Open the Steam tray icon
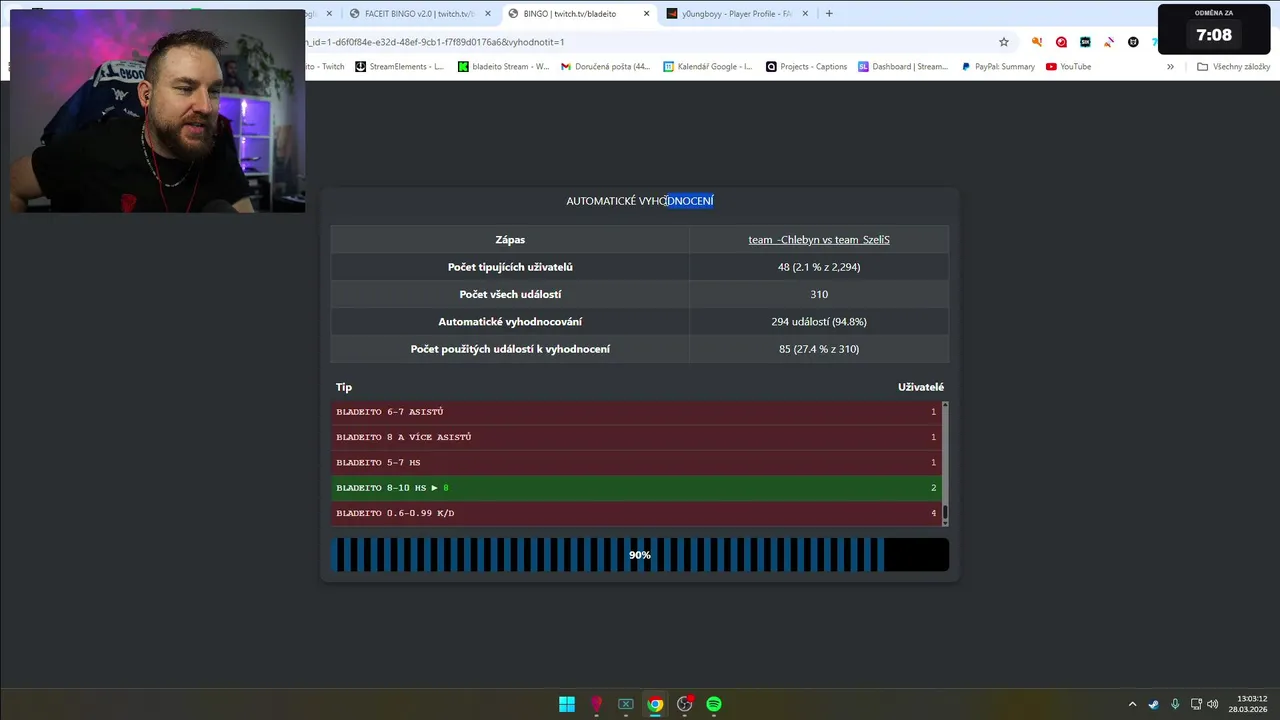 point(1153,704)
